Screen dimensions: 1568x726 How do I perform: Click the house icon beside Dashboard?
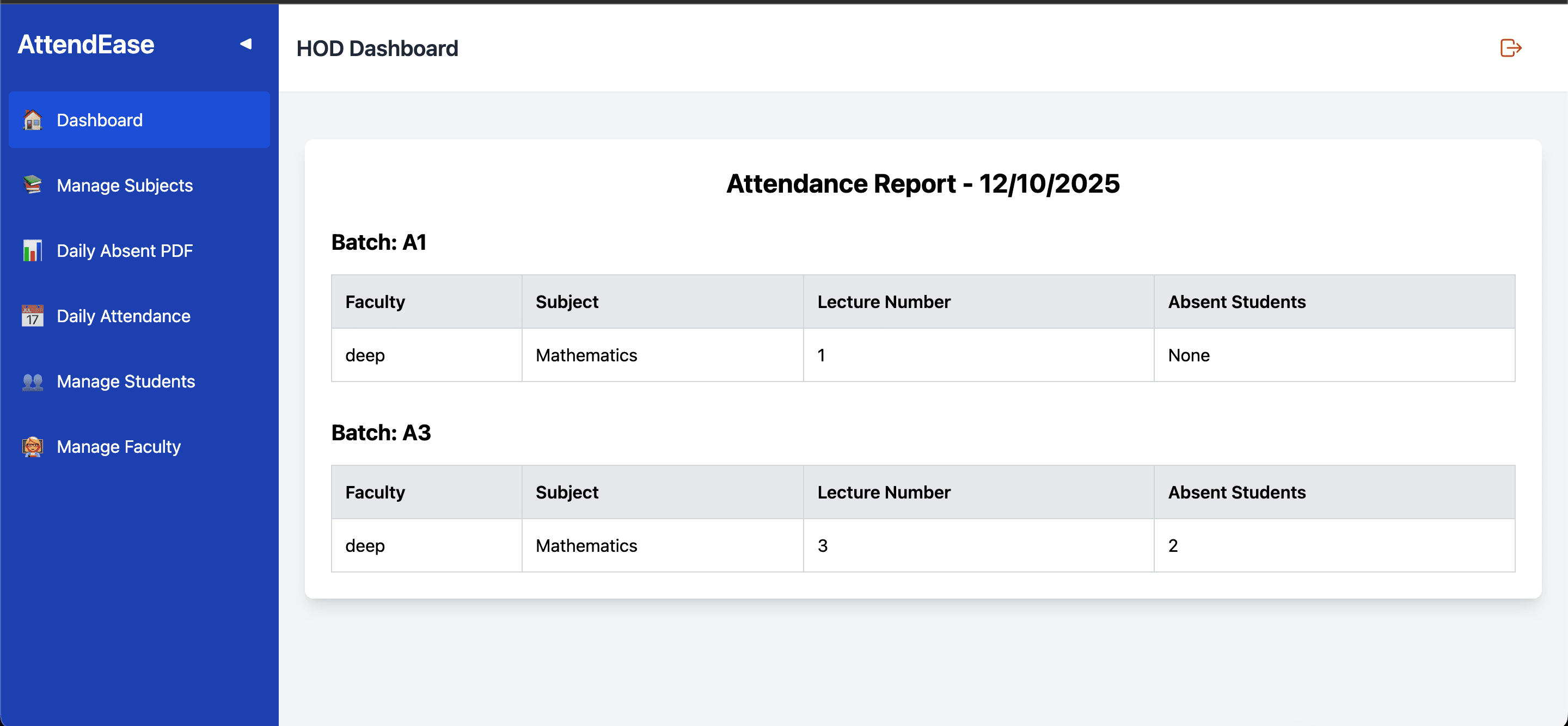(x=32, y=120)
